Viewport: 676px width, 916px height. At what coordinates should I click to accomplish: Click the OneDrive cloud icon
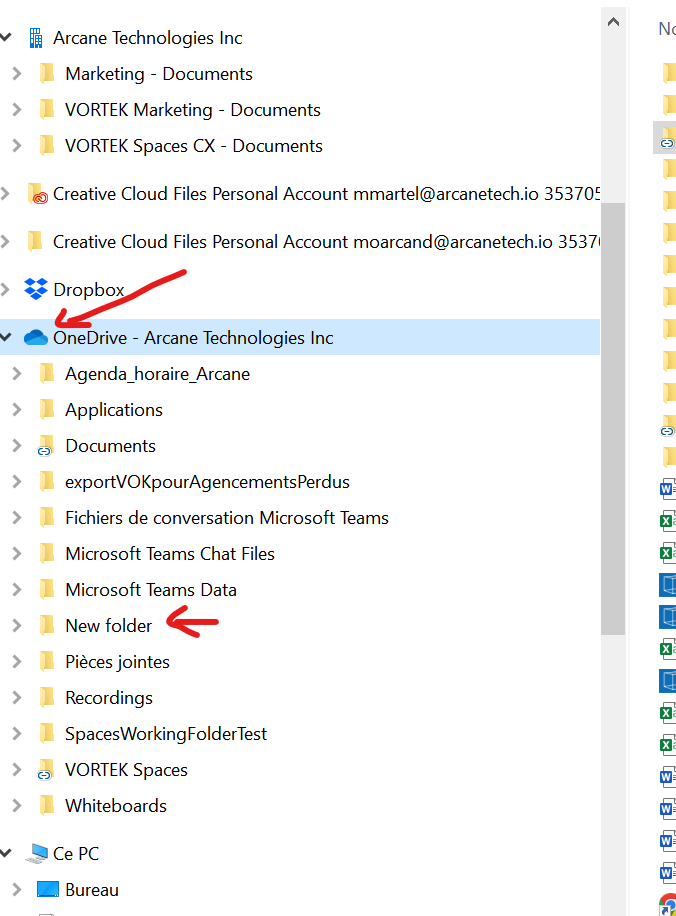pos(36,338)
